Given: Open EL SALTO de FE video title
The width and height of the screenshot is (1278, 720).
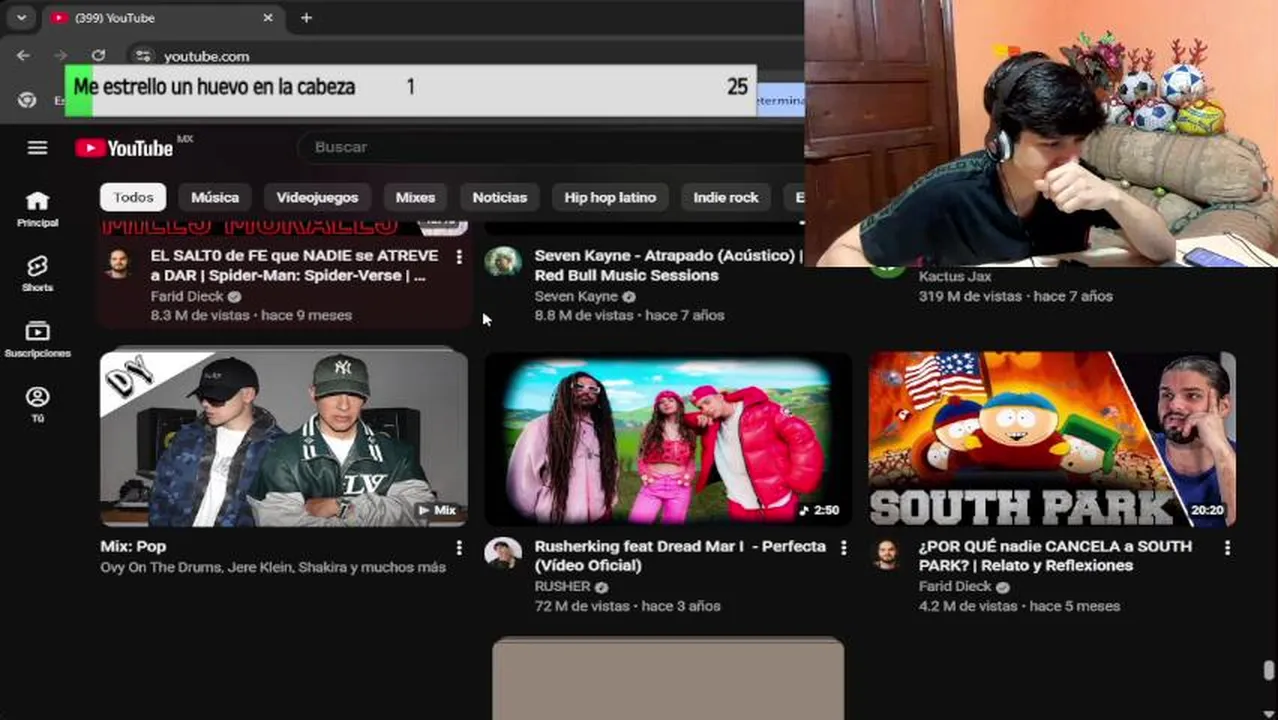Looking at the screenshot, I should tap(294, 265).
